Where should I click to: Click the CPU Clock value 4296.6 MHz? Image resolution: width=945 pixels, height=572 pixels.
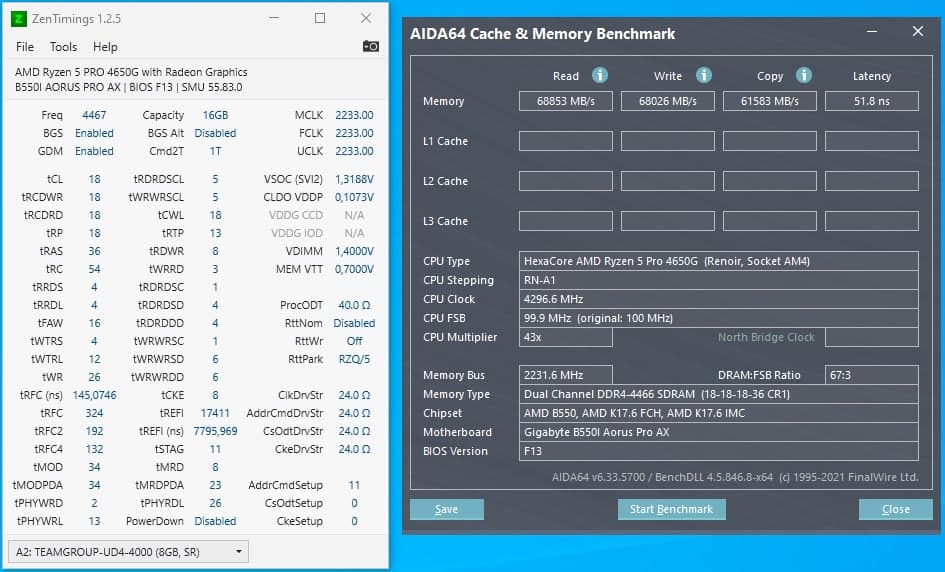click(718, 299)
